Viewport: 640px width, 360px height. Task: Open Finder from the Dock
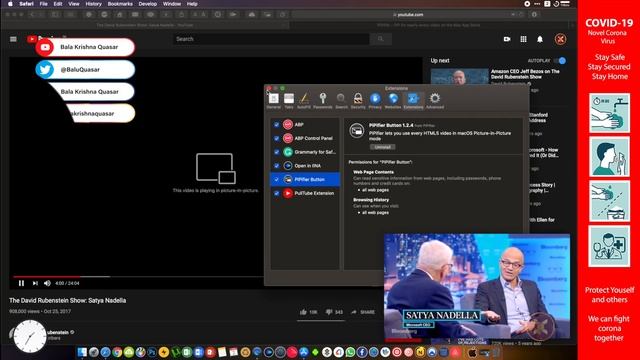tap(82, 352)
